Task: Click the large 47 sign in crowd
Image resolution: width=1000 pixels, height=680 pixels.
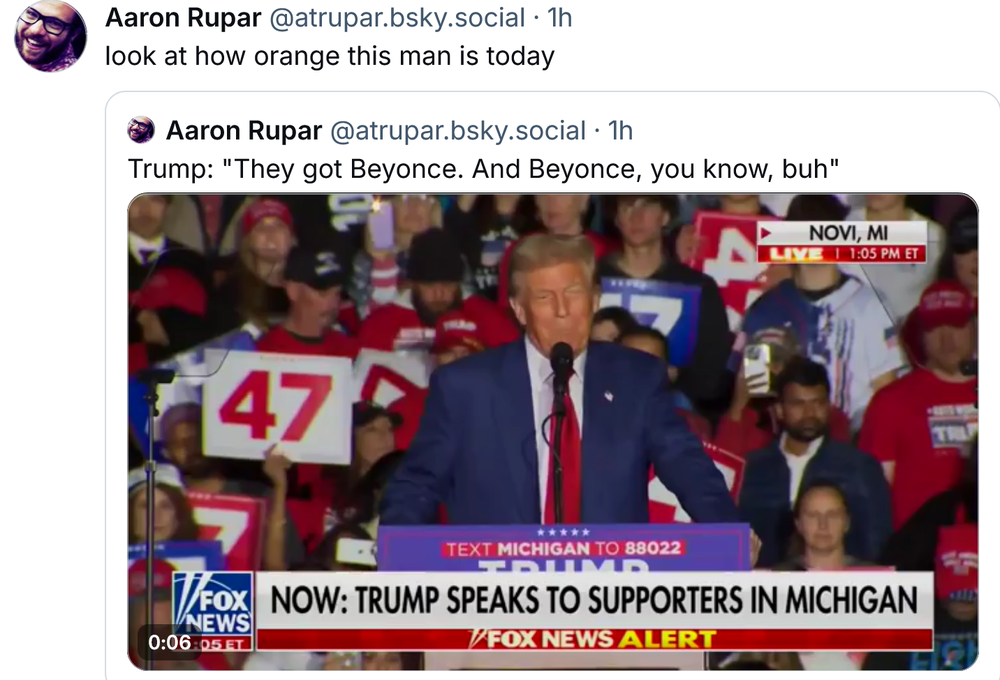Action: pyautogui.click(x=276, y=407)
